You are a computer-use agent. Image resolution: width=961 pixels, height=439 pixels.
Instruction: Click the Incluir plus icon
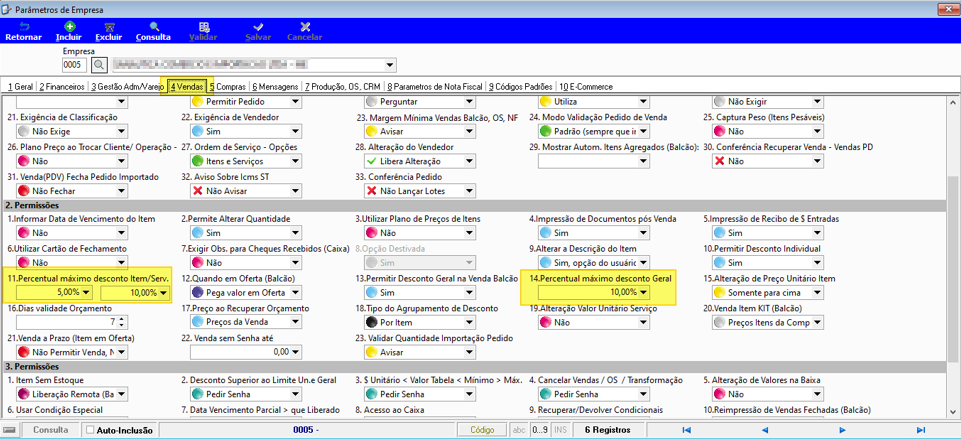click(x=69, y=27)
